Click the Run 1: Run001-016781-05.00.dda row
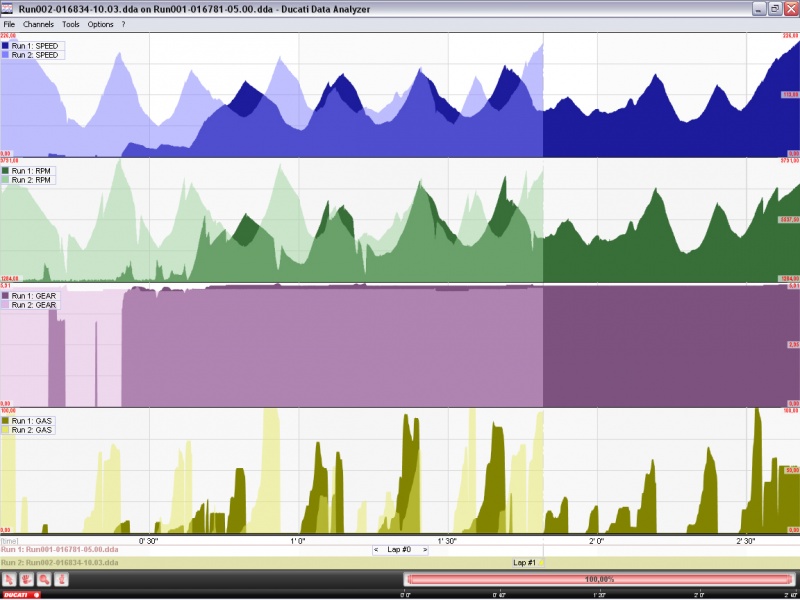This screenshot has height=600, width=800. [400, 550]
